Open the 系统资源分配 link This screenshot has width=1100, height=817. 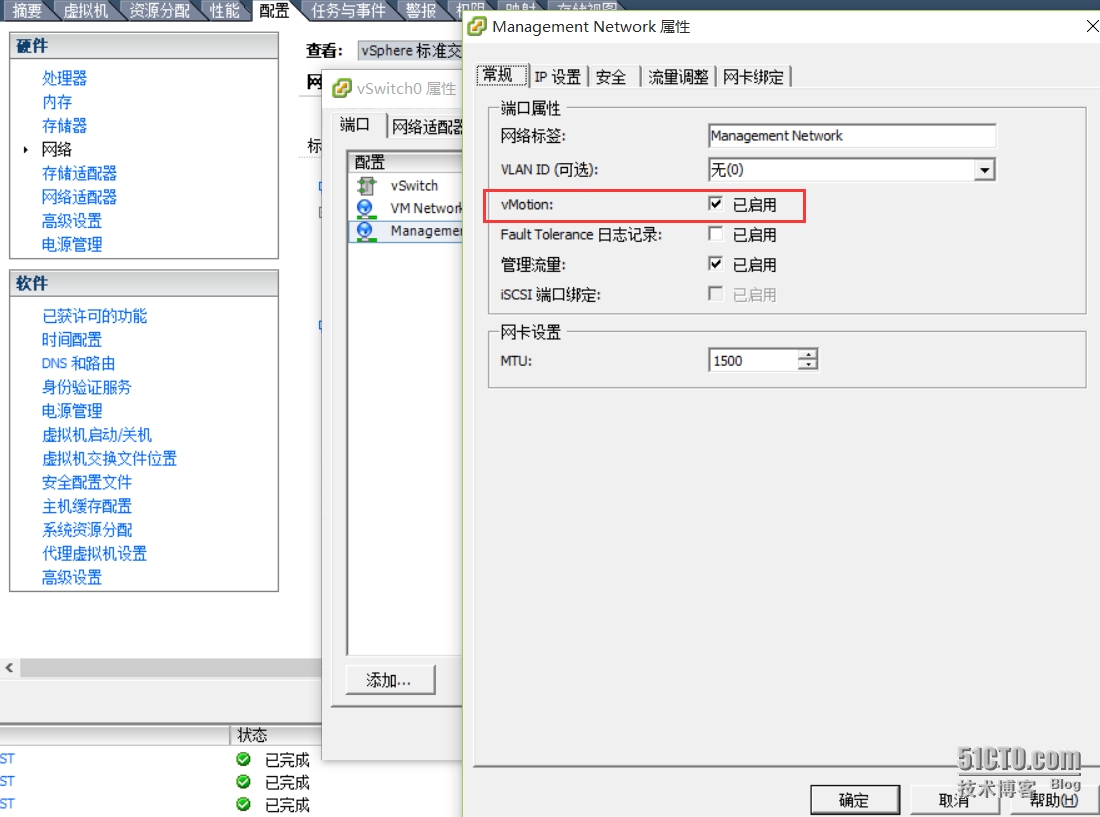point(86,530)
